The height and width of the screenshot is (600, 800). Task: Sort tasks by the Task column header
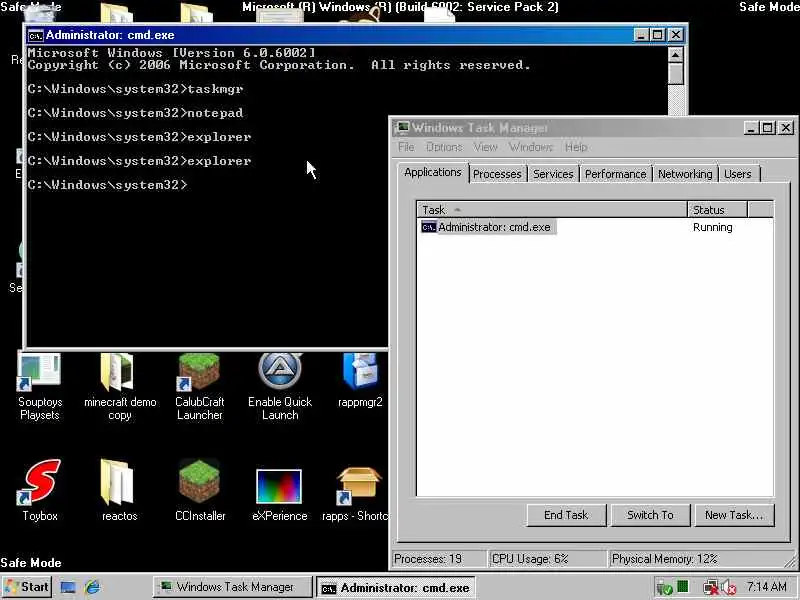(x=552, y=210)
